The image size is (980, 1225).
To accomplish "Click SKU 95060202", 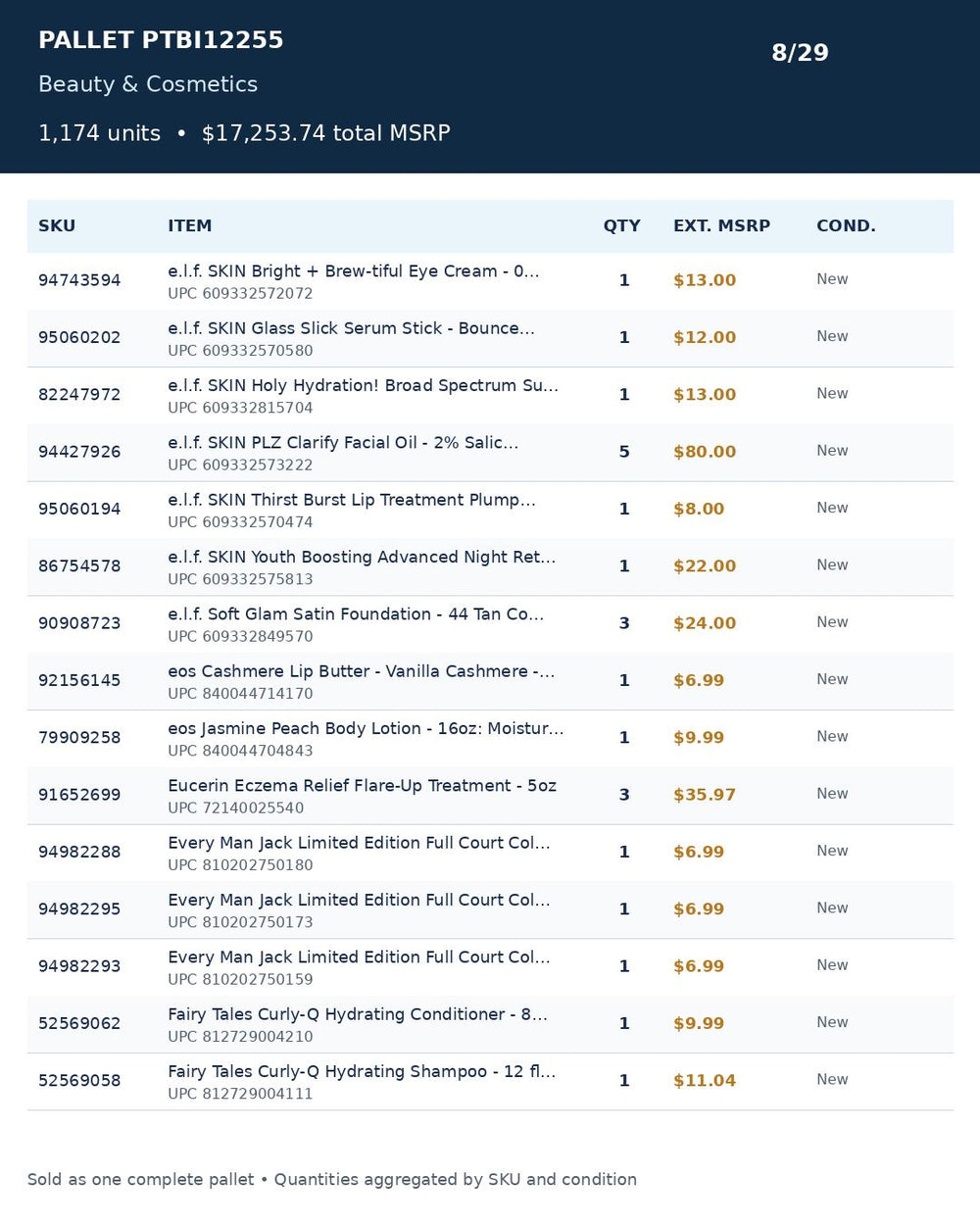I will pos(79,337).
